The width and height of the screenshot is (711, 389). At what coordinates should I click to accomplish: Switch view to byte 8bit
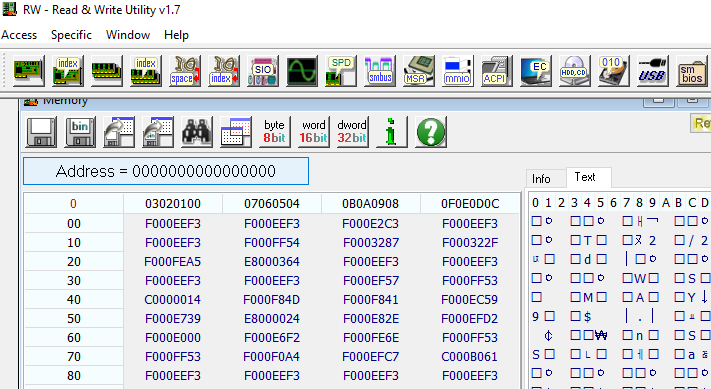click(x=274, y=132)
